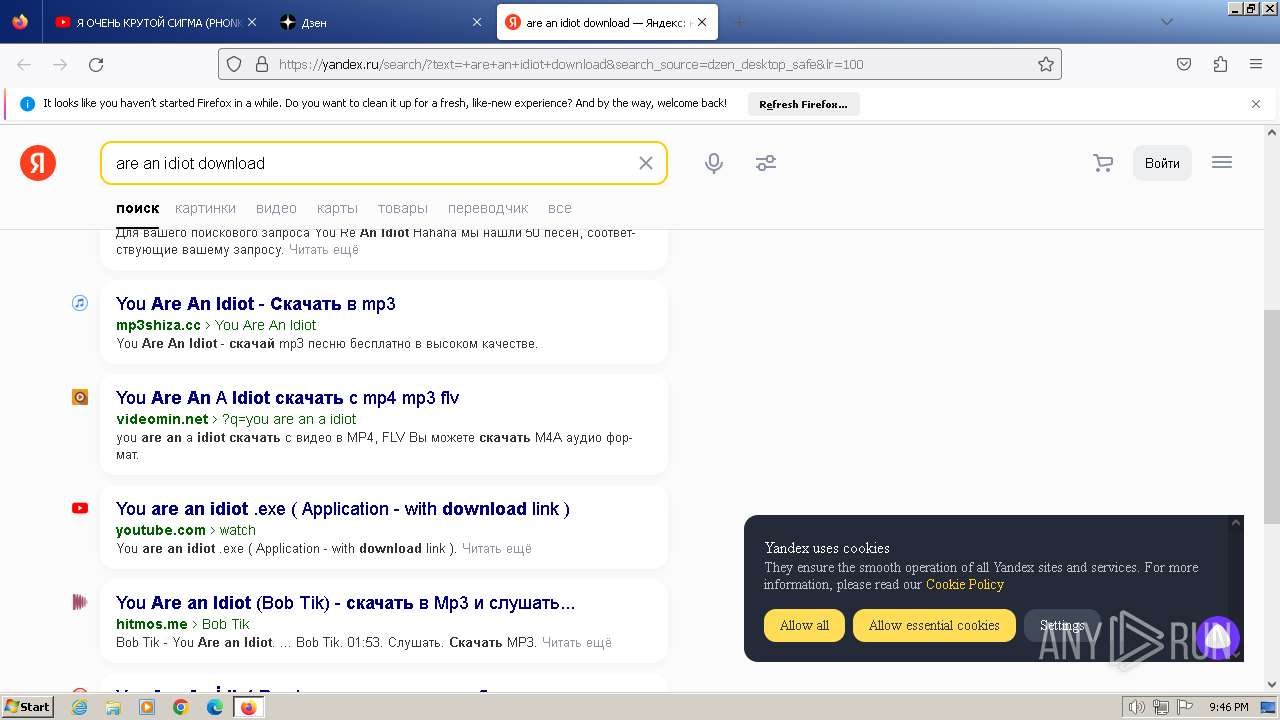Open 'You are an idiot .exe' YouTube result

click(343, 509)
